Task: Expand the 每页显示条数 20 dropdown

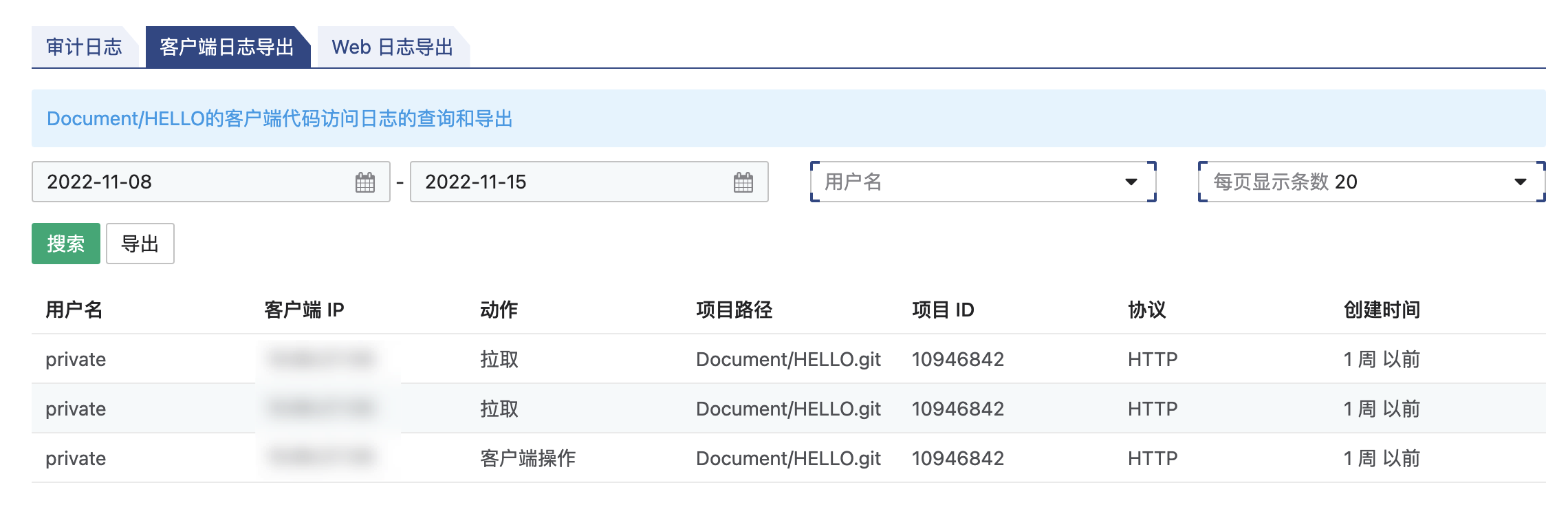Action: (1371, 182)
